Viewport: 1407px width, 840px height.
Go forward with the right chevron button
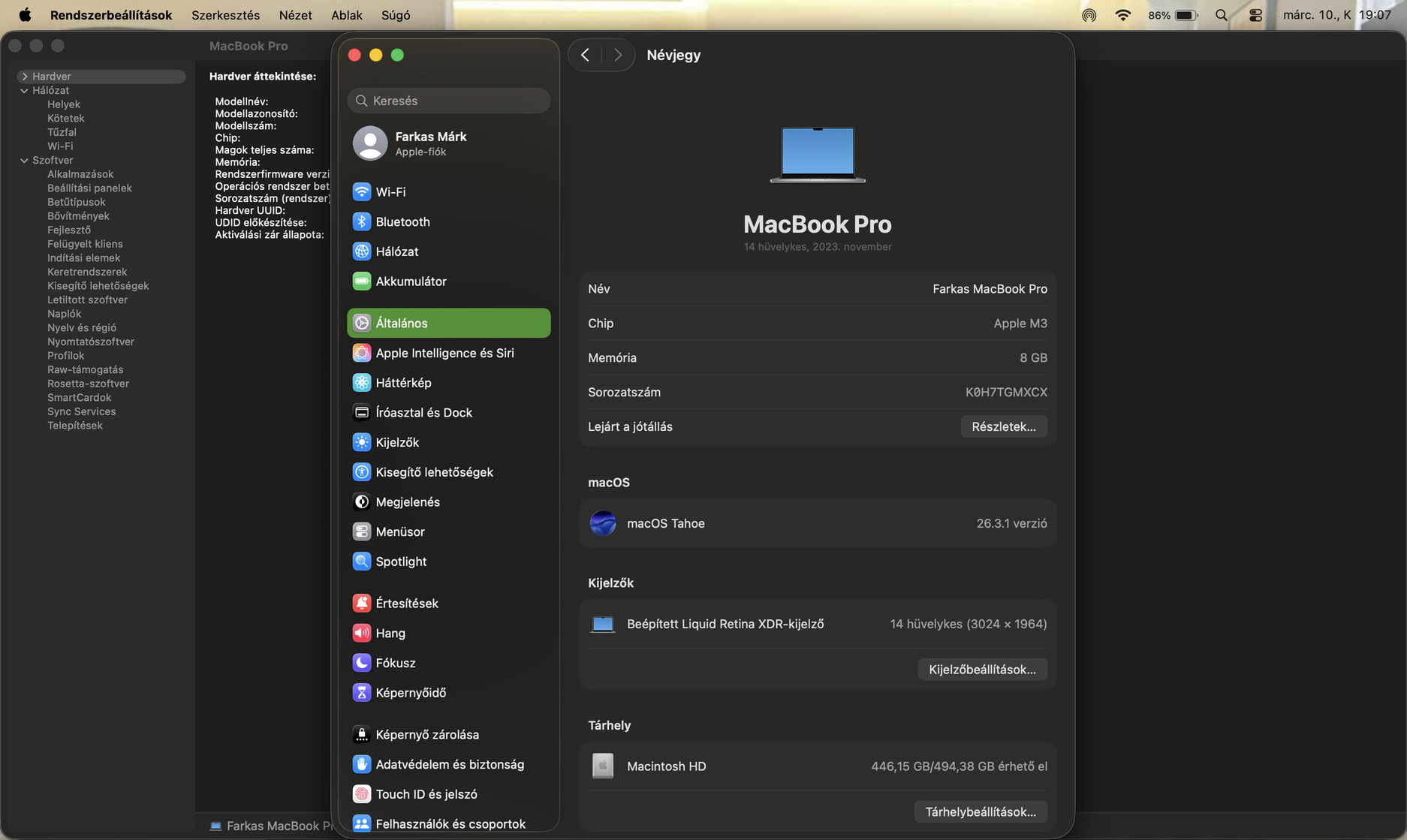click(x=618, y=55)
